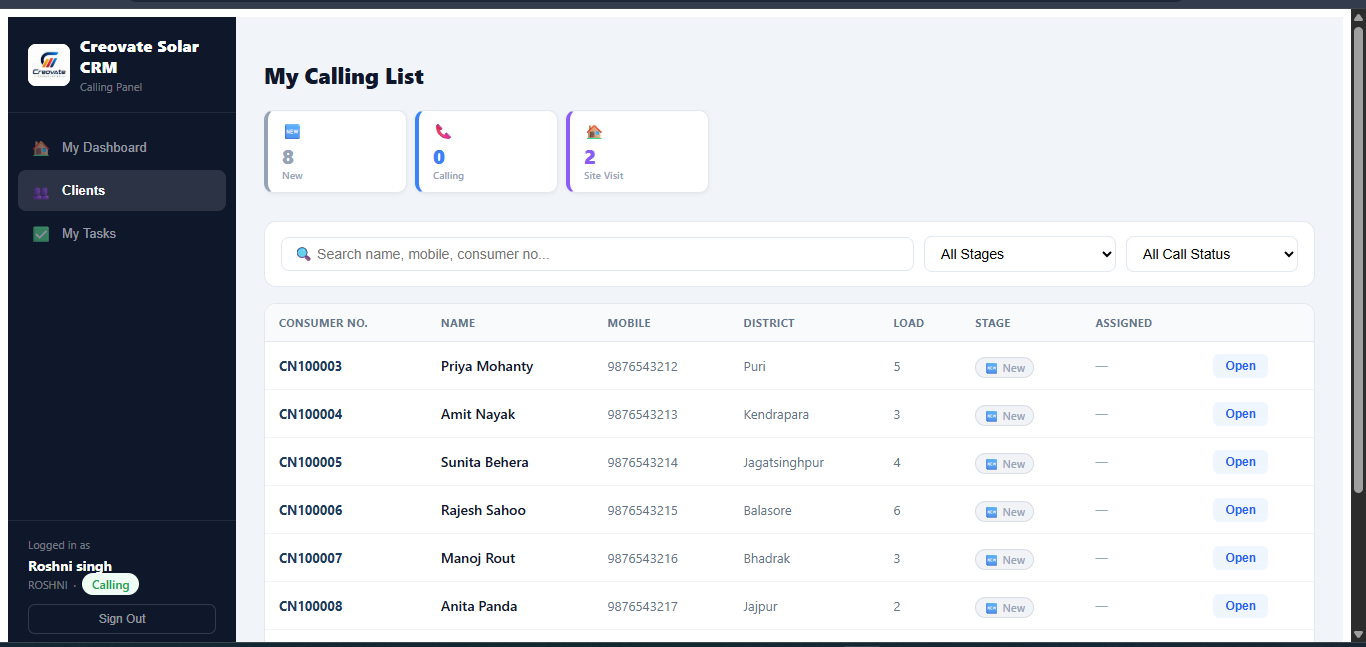1366x647 pixels.
Task: Click the New stage badge for Rajesh Sahoo
Action: point(1004,512)
